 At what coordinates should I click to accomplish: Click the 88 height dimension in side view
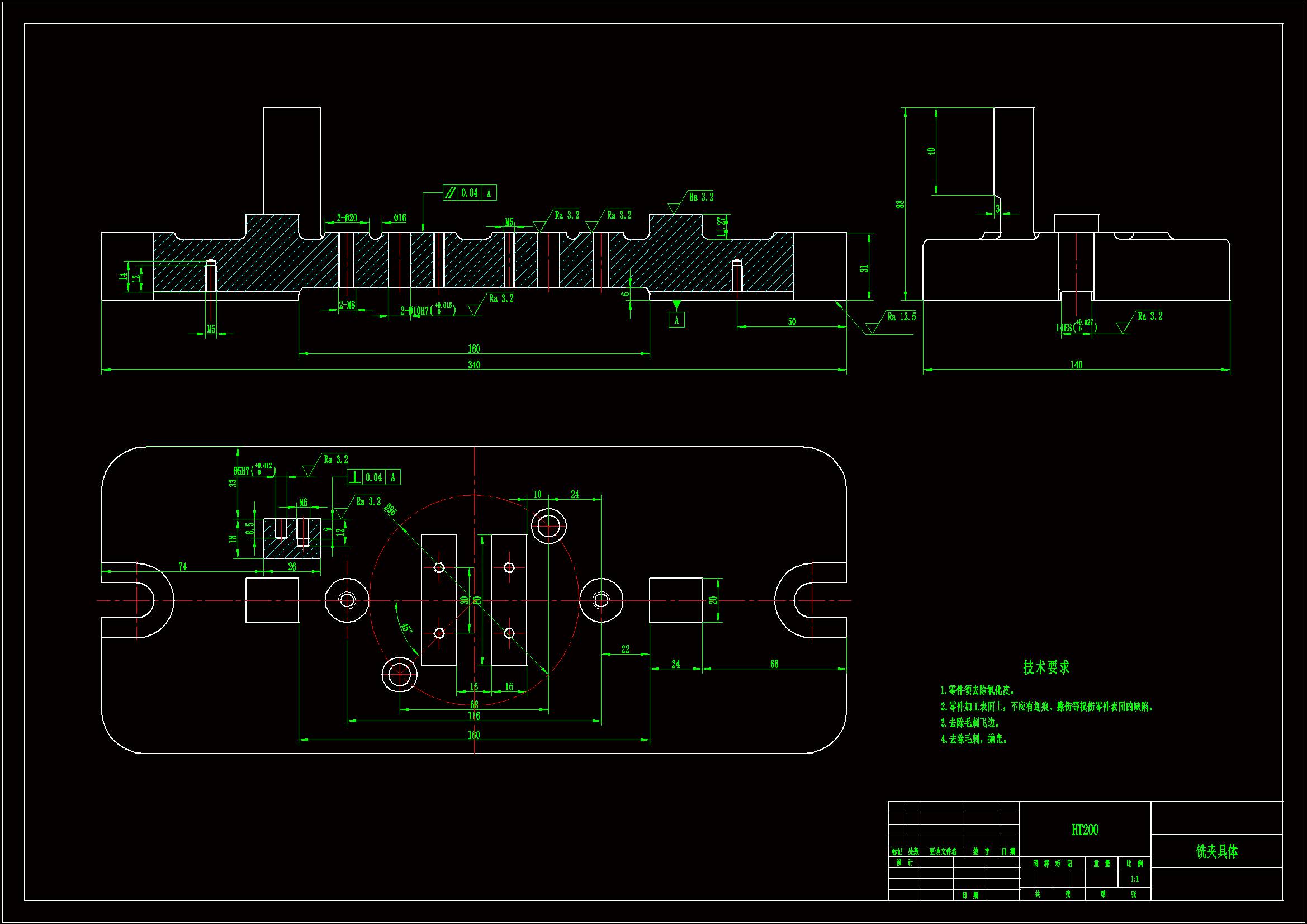point(900,204)
